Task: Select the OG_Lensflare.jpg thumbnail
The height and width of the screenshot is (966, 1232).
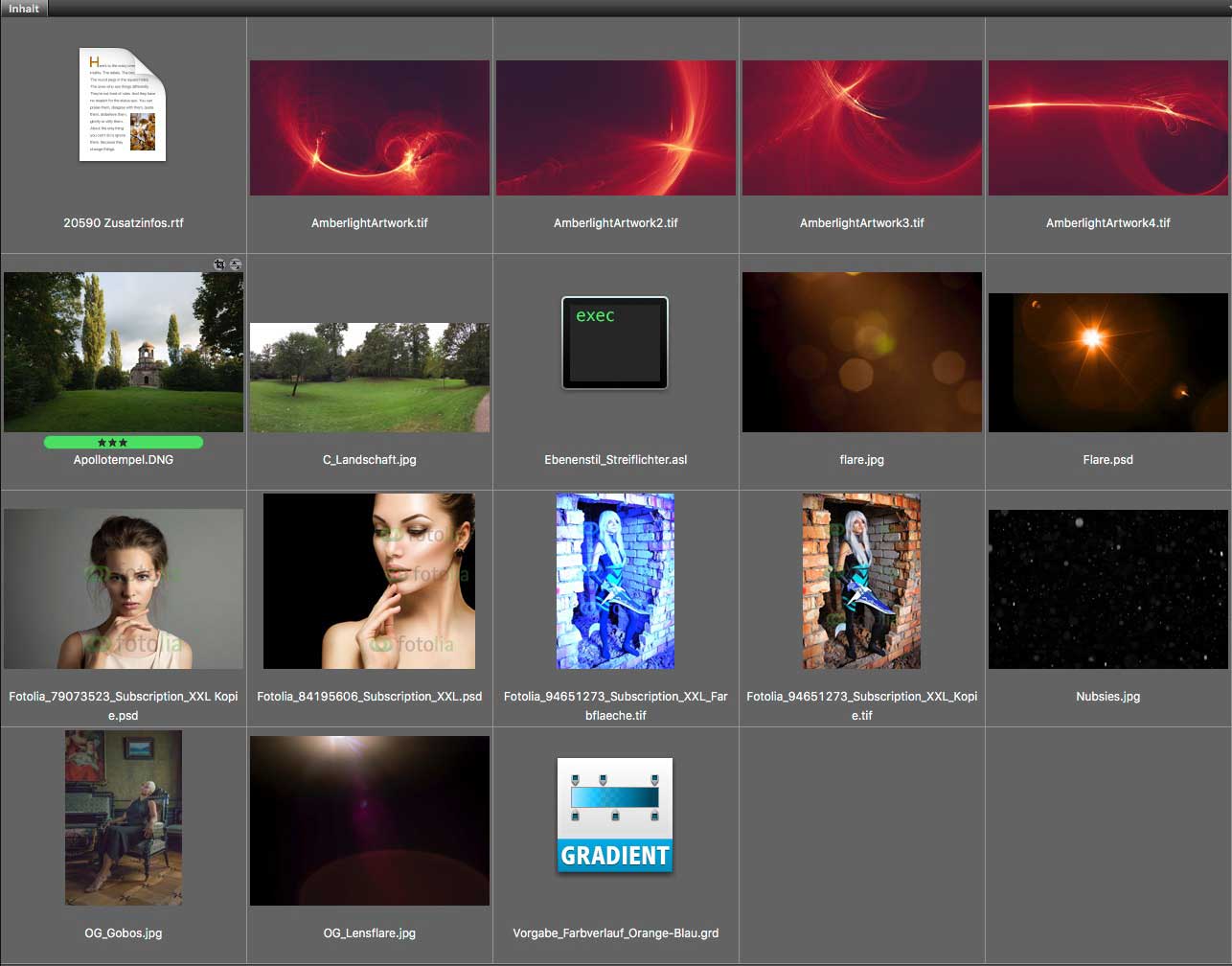Action: 370,820
